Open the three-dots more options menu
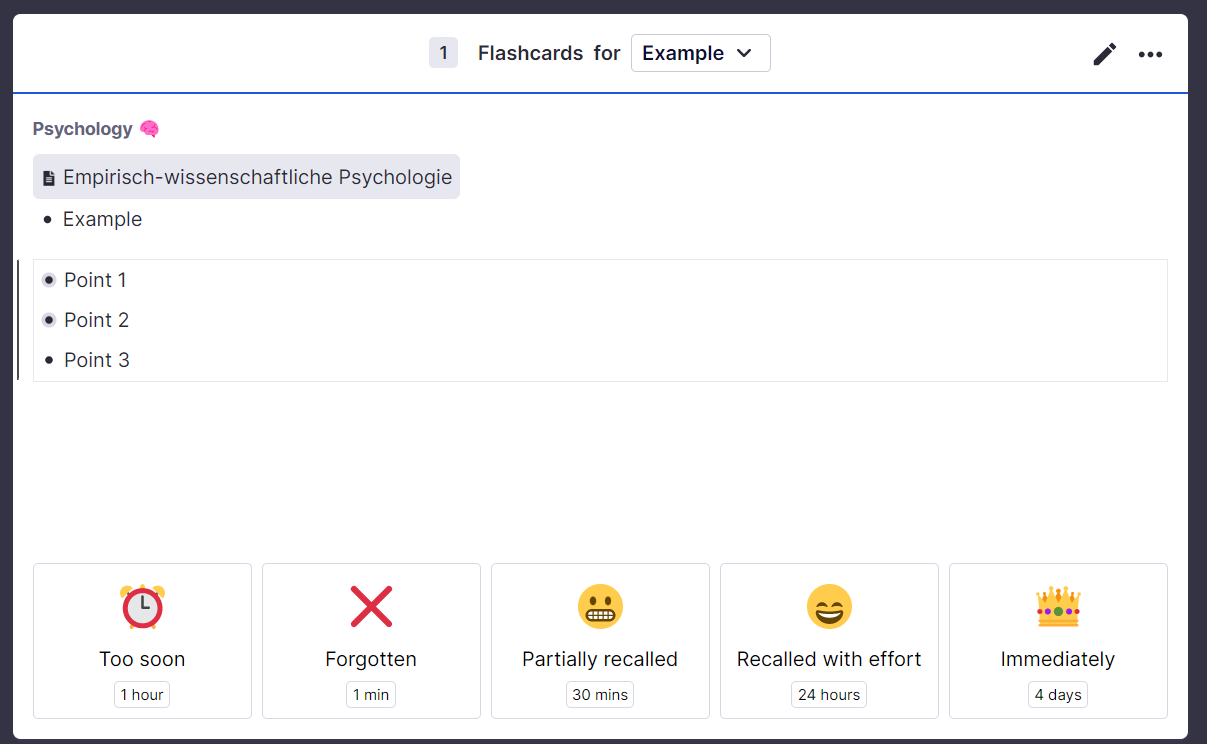 [x=1150, y=54]
